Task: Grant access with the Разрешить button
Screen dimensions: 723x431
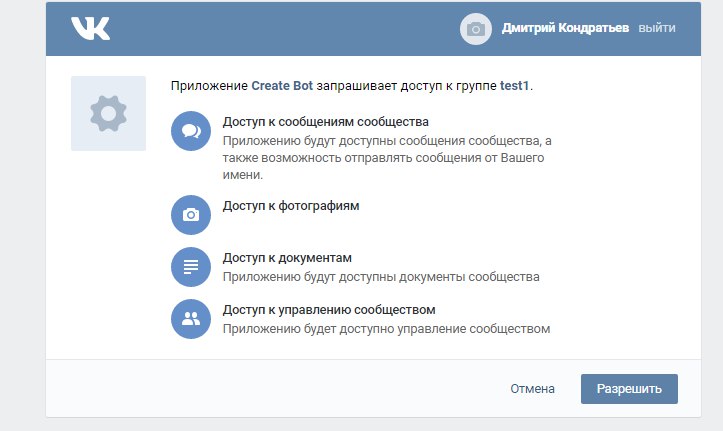Action: pyautogui.click(x=629, y=389)
